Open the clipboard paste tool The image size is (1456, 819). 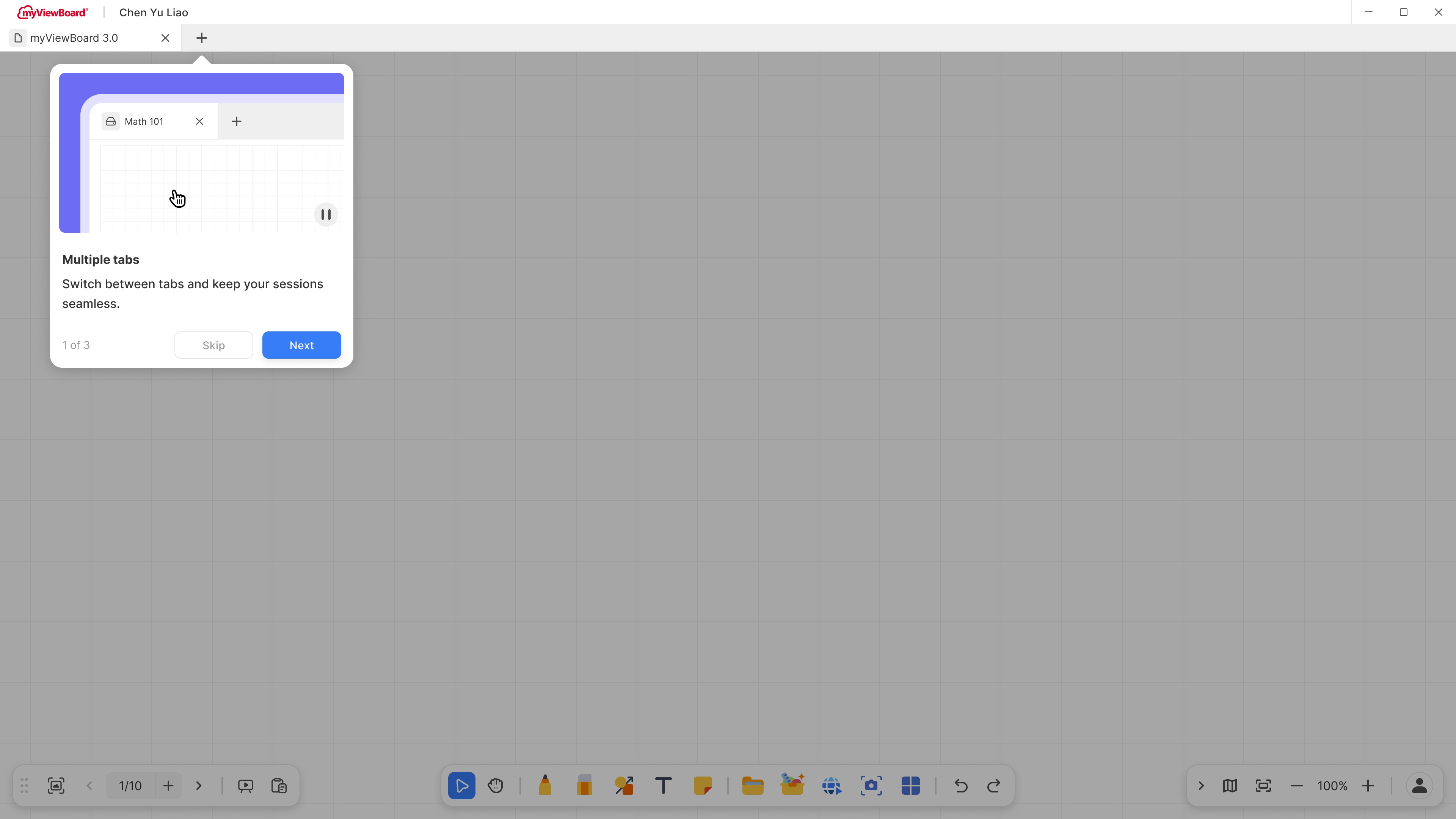coord(279,786)
